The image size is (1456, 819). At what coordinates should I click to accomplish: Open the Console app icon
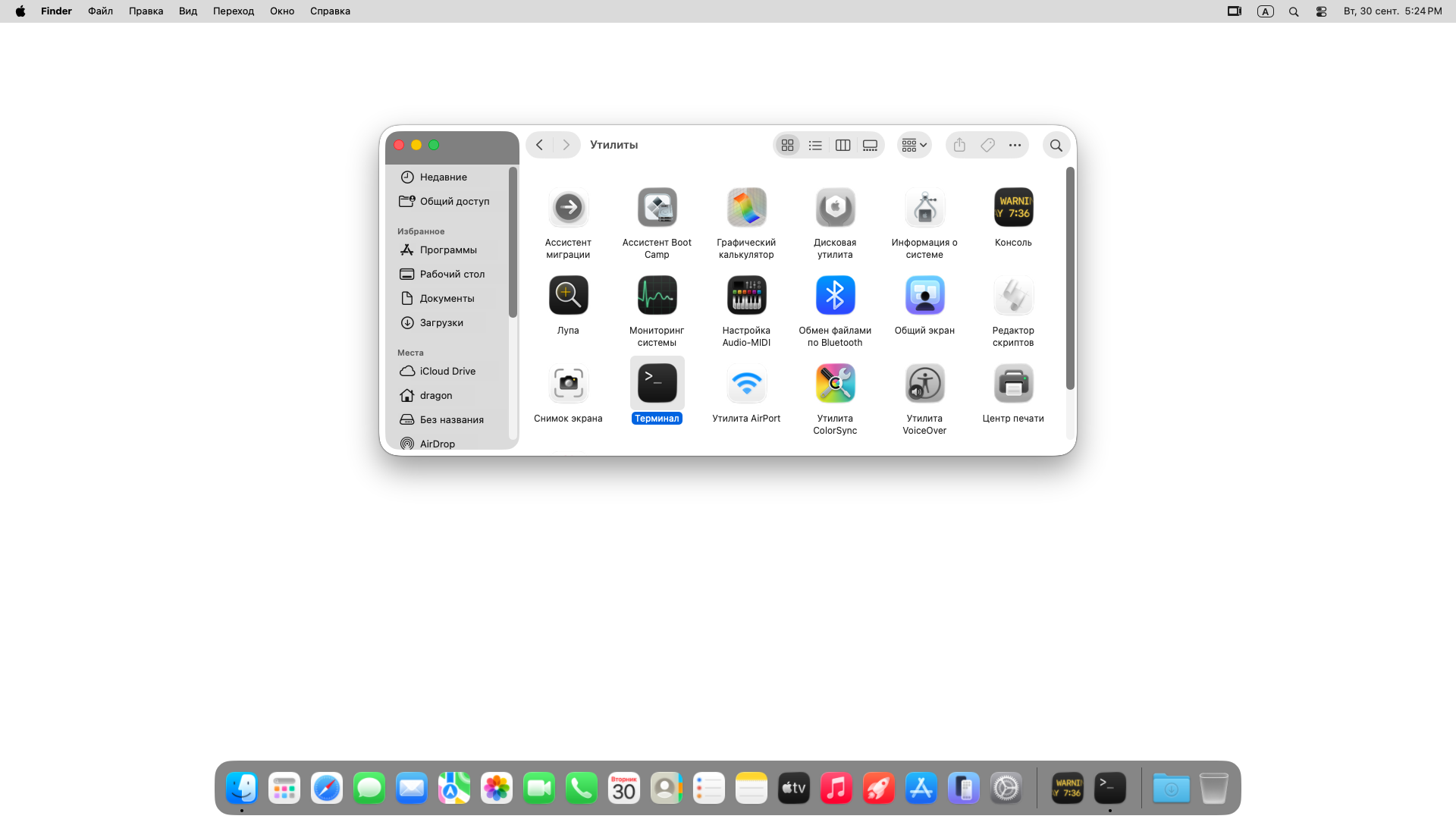pos(1013,208)
